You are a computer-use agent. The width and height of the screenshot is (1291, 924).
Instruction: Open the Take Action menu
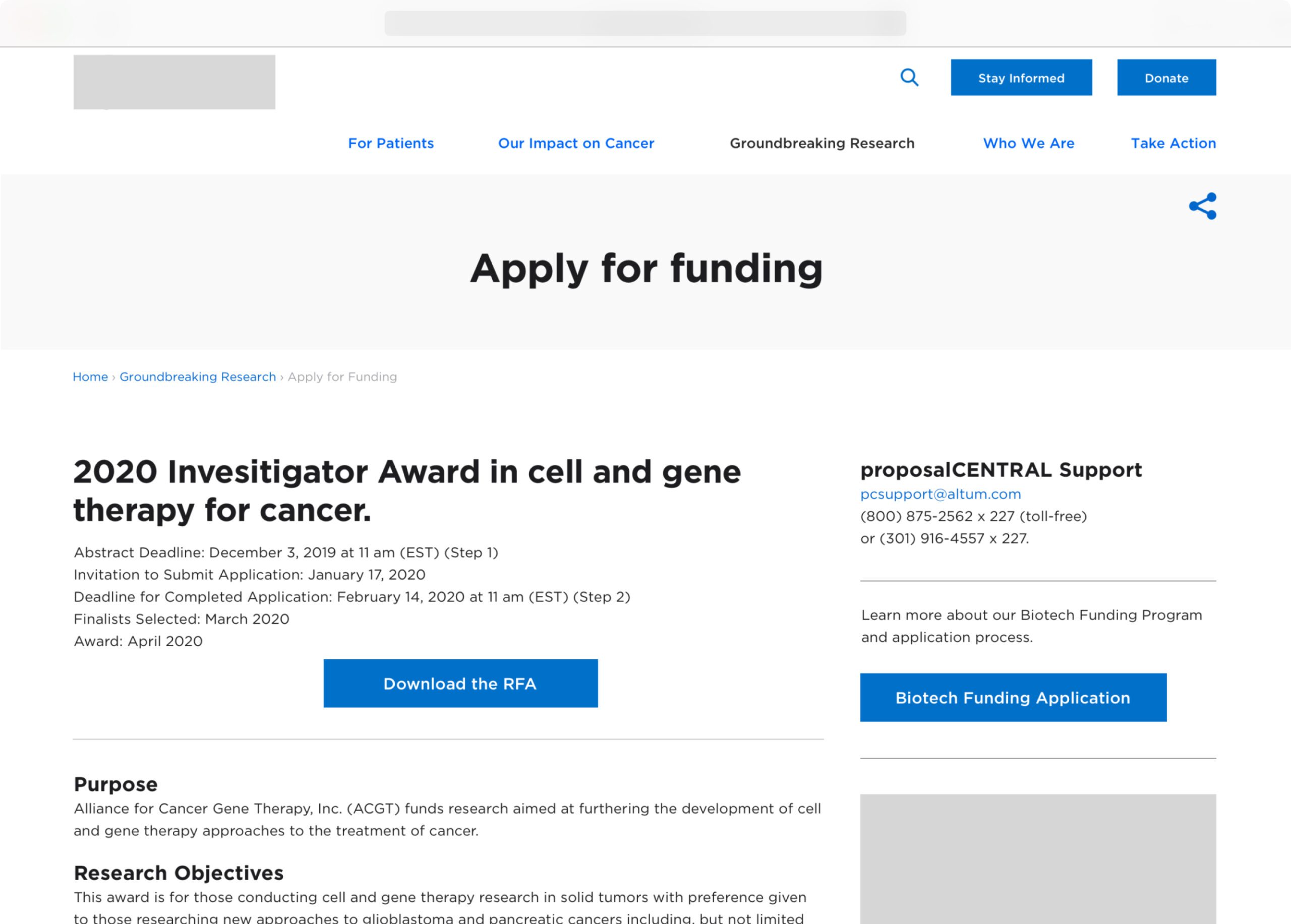1173,143
